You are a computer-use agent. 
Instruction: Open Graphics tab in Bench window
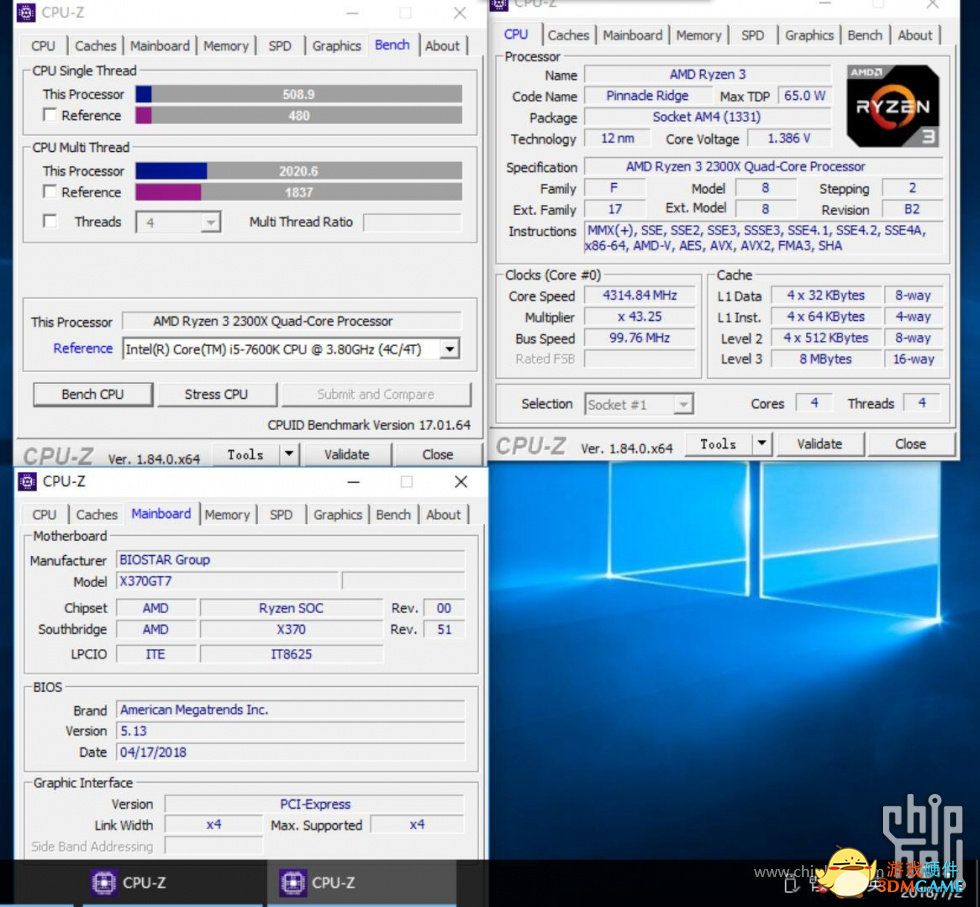(x=337, y=46)
